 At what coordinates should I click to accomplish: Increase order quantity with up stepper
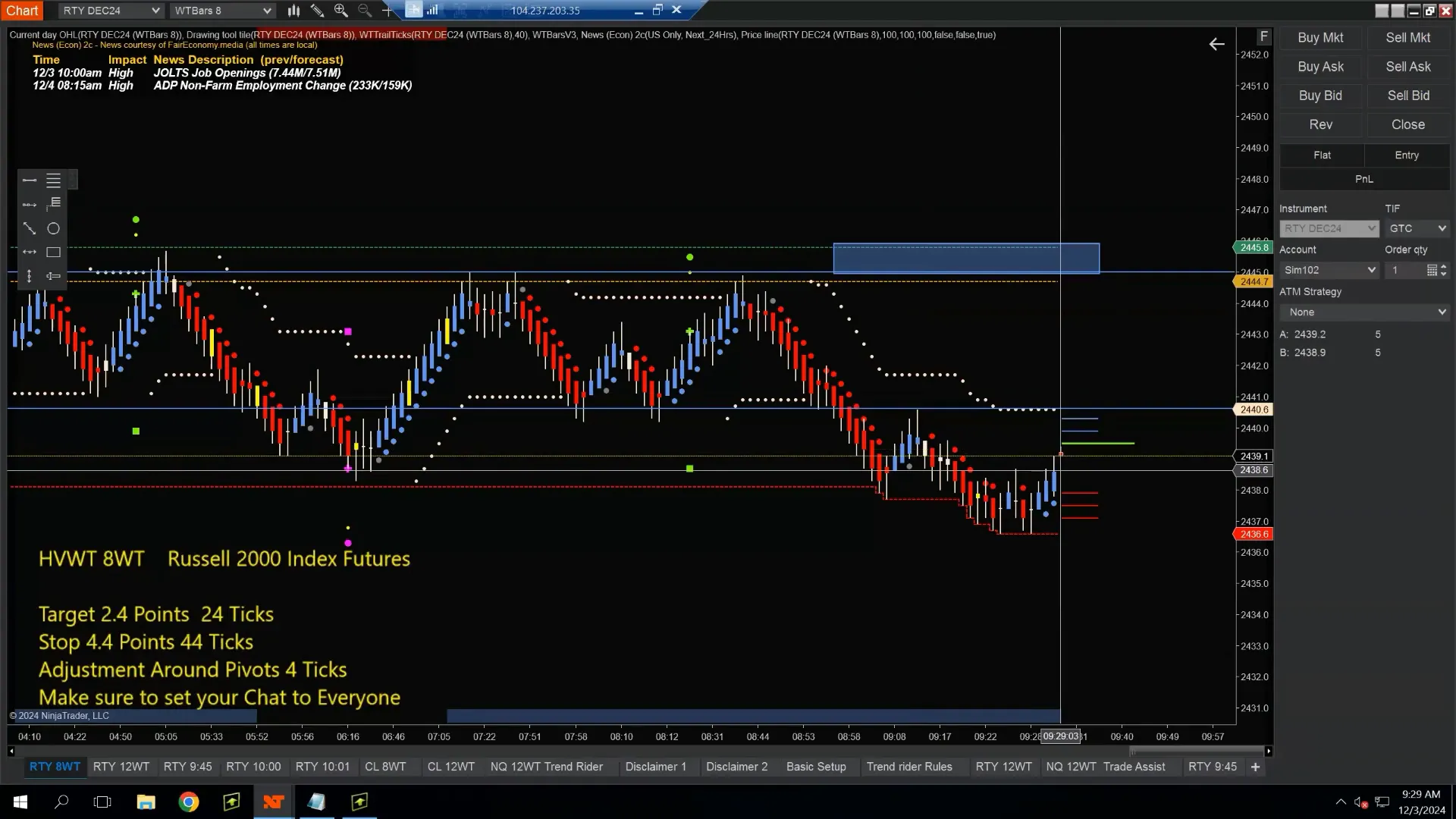tap(1443, 266)
